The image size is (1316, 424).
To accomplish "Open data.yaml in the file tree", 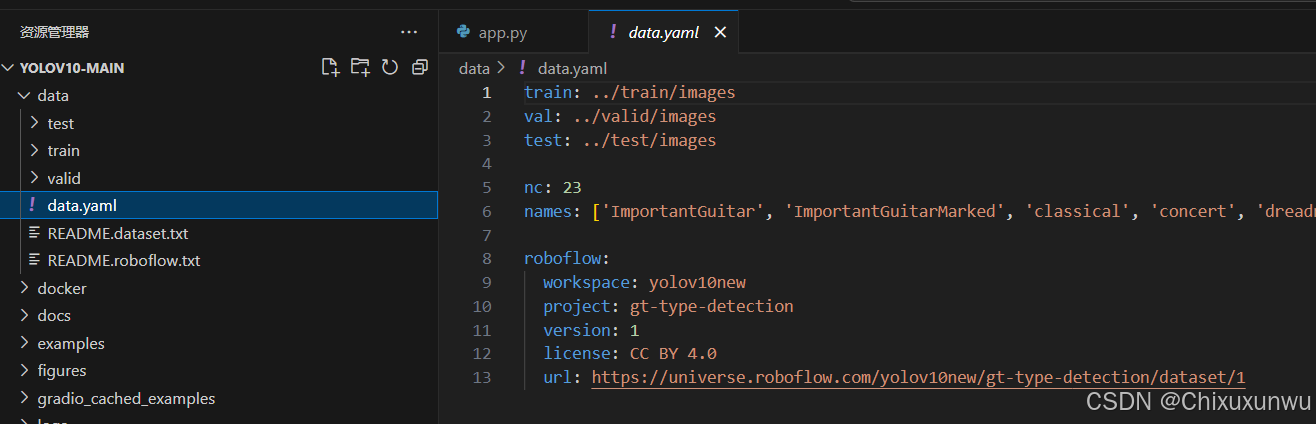I will [219, 205].
